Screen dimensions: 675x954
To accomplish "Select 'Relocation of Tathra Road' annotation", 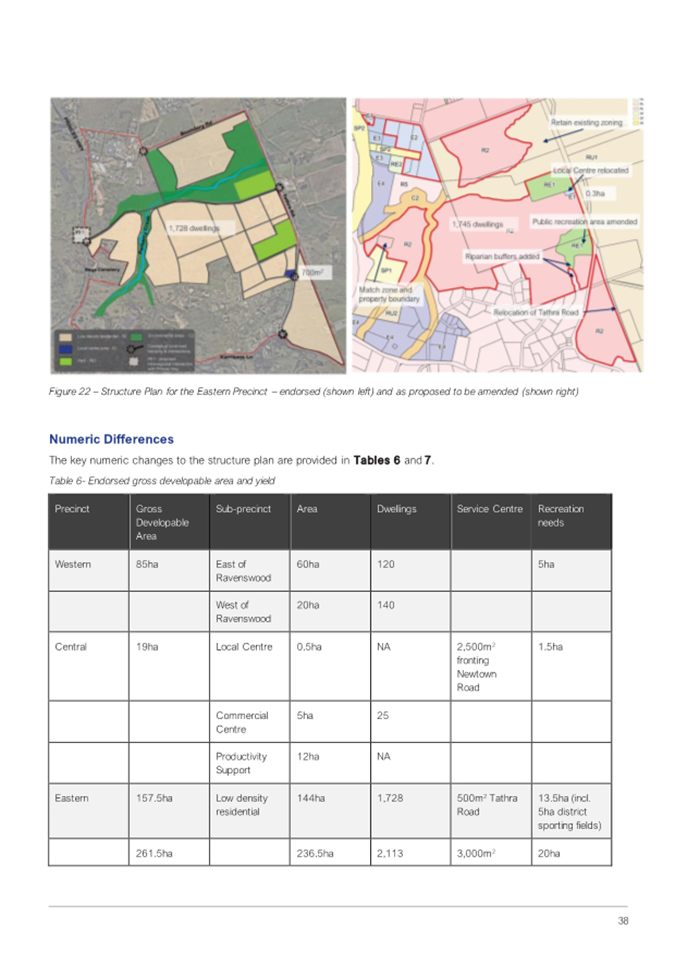I will pos(535,312).
